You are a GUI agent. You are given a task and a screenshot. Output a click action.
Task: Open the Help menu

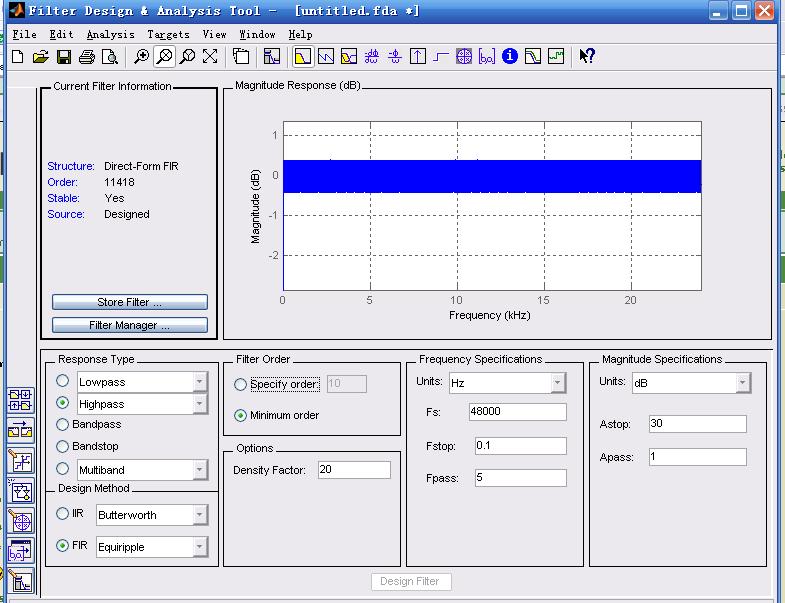pyautogui.click(x=300, y=35)
